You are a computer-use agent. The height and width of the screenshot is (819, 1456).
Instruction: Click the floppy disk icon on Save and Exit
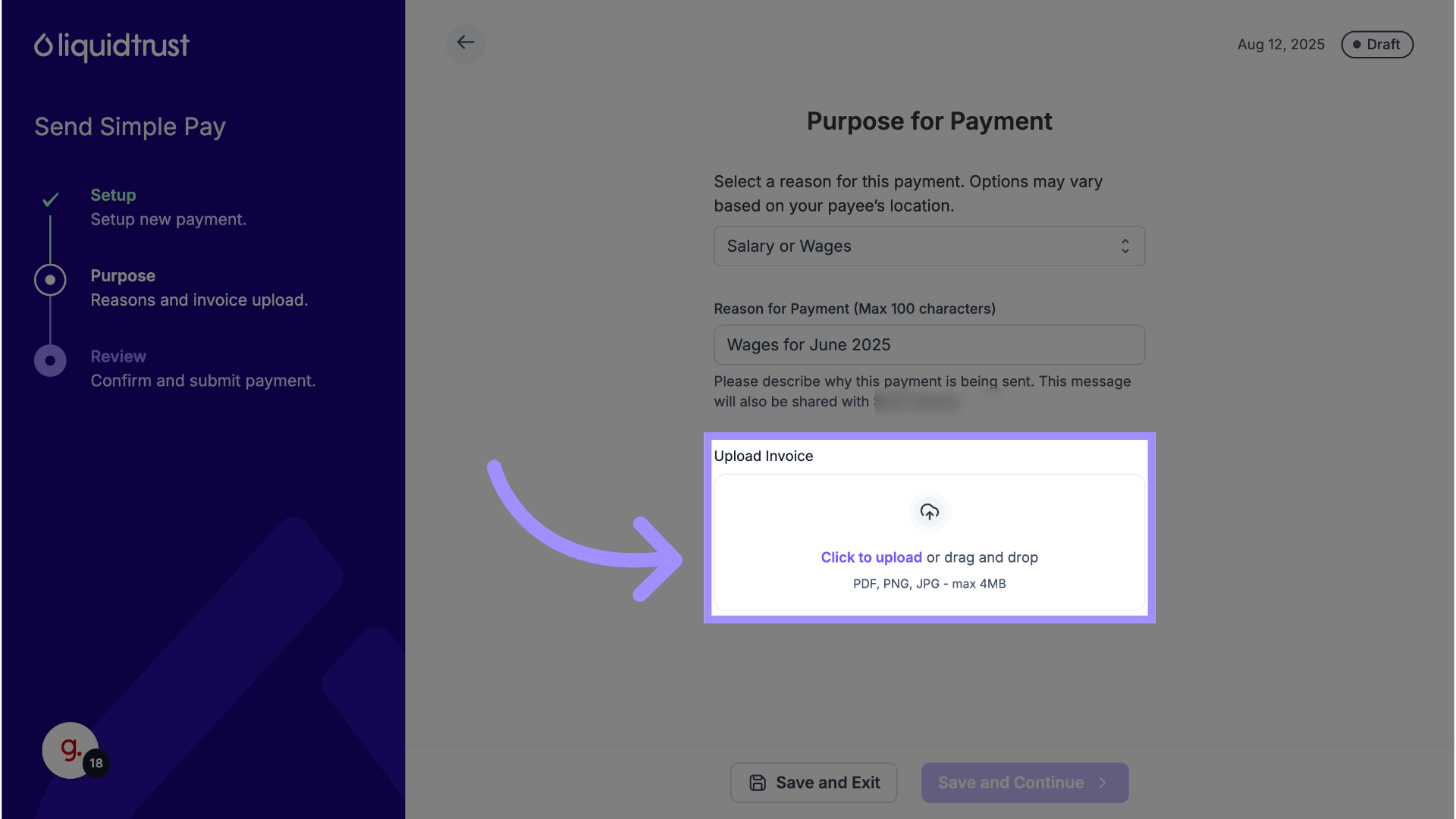tap(758, 783)
